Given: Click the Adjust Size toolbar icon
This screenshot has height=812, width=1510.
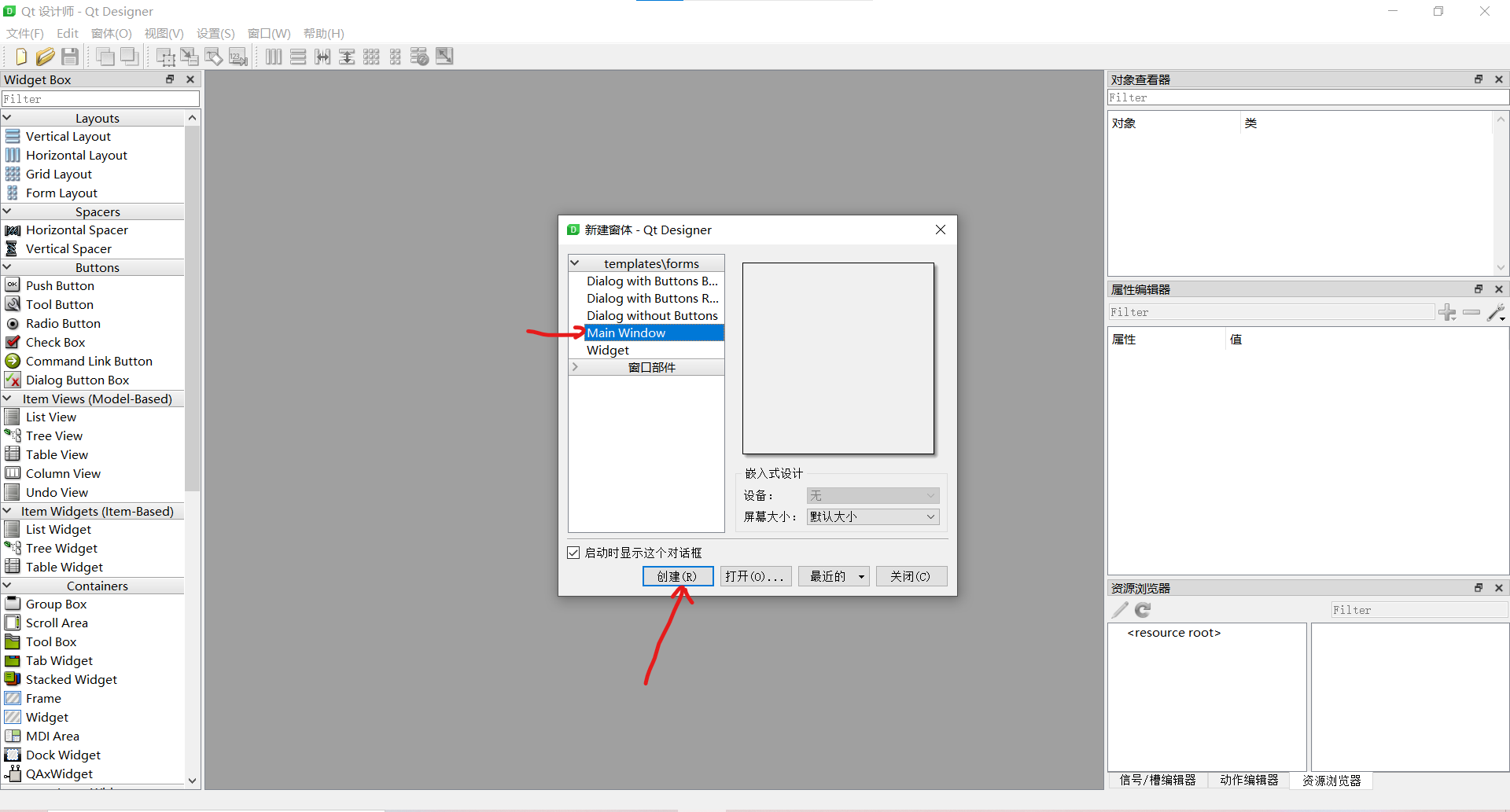Looking at the screenshot, I should [x=444, y=56].
